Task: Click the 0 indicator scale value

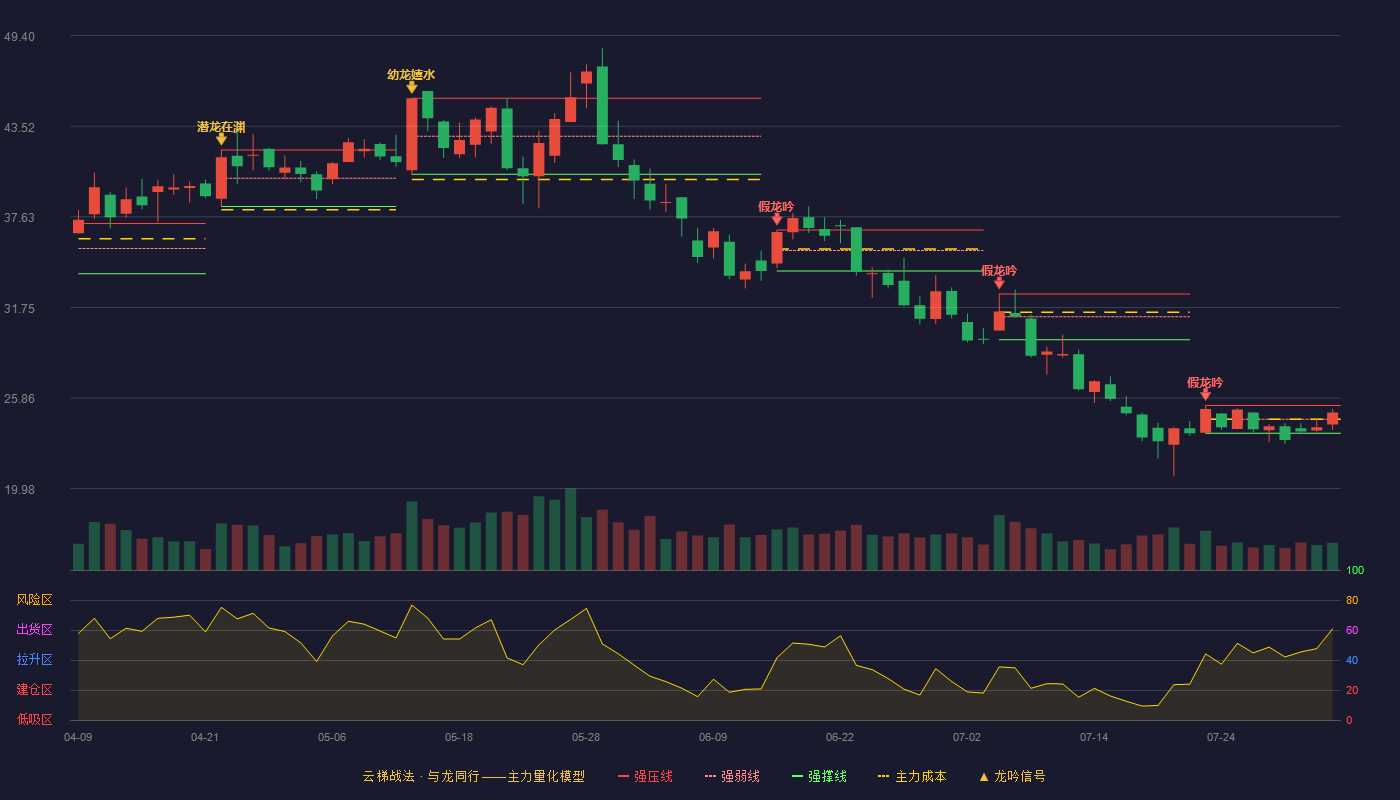Action: (x=1349, y=720)
